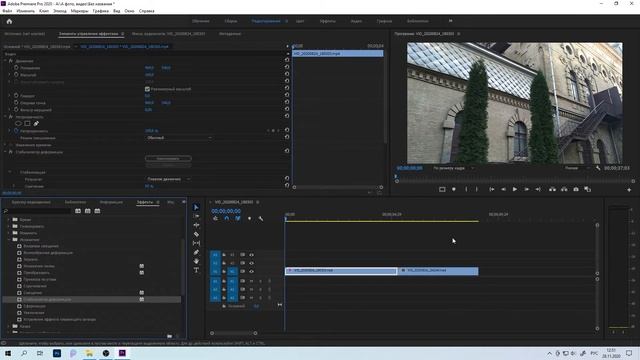Step forward one frame in Program monitor
640x360 pixels.
tap(527, 189)
